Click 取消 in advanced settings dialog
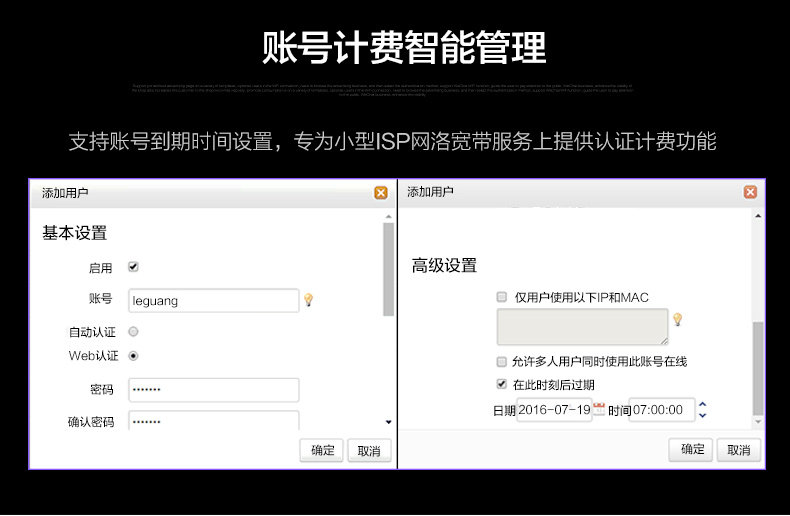790x516 pixels. coord(738,450)
